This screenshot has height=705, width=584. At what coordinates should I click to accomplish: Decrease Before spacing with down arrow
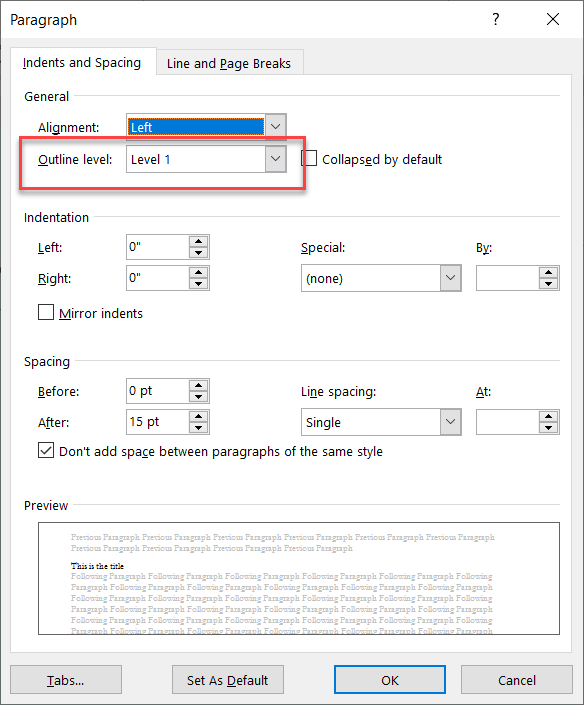pos(199,397)
